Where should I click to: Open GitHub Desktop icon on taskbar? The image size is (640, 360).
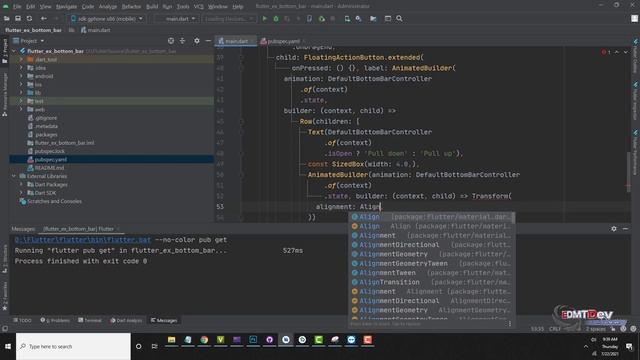click(269, 340)
